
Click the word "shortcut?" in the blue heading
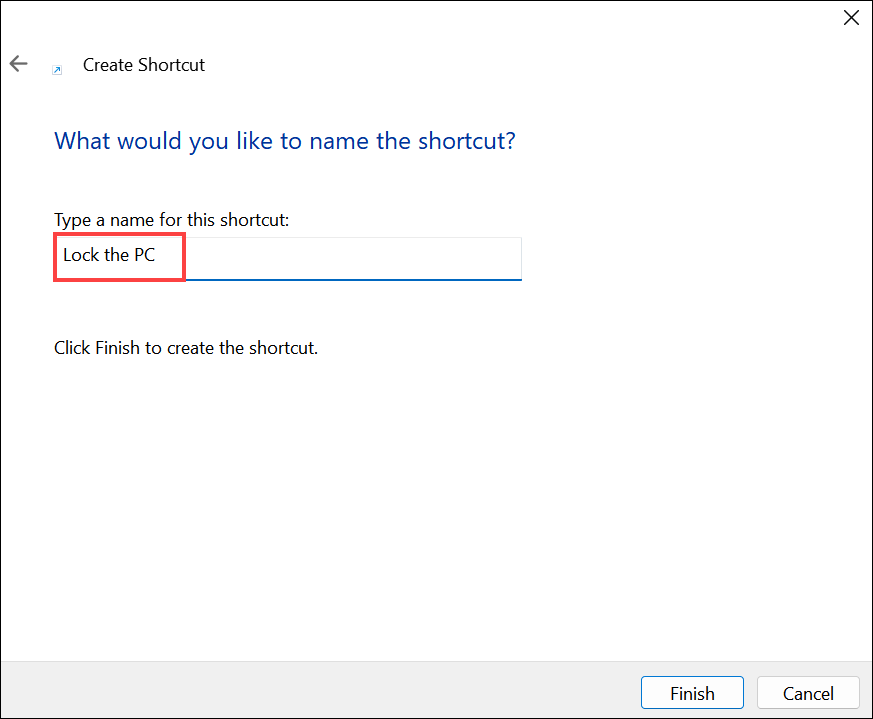(468, 140)
